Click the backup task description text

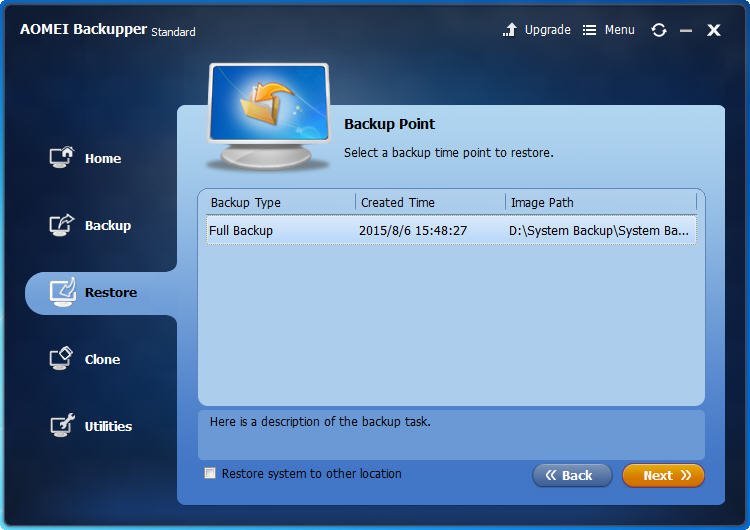[x=320, y=421]
